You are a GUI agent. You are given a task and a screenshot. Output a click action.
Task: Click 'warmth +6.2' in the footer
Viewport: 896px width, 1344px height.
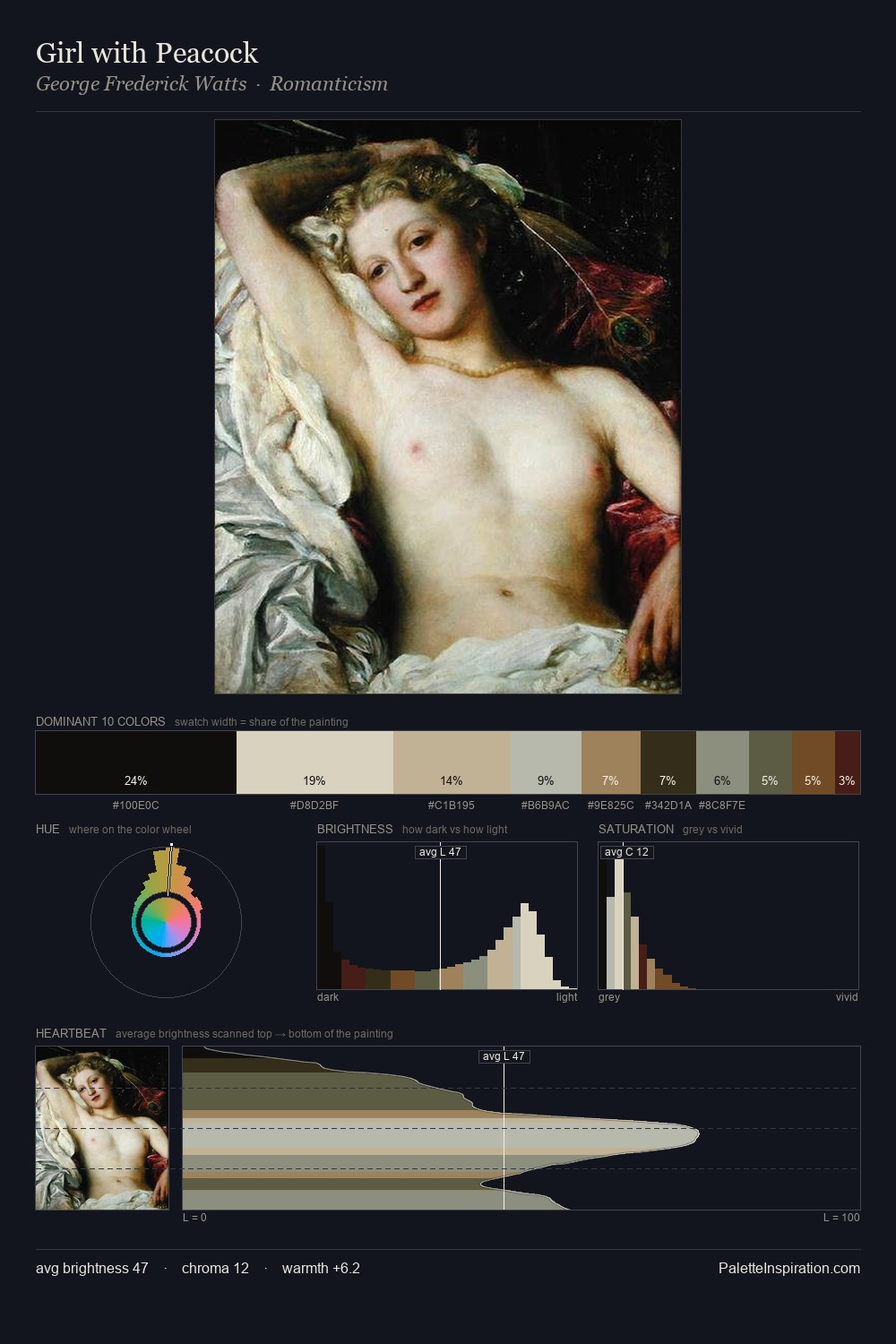click(x=321, y=1268)
